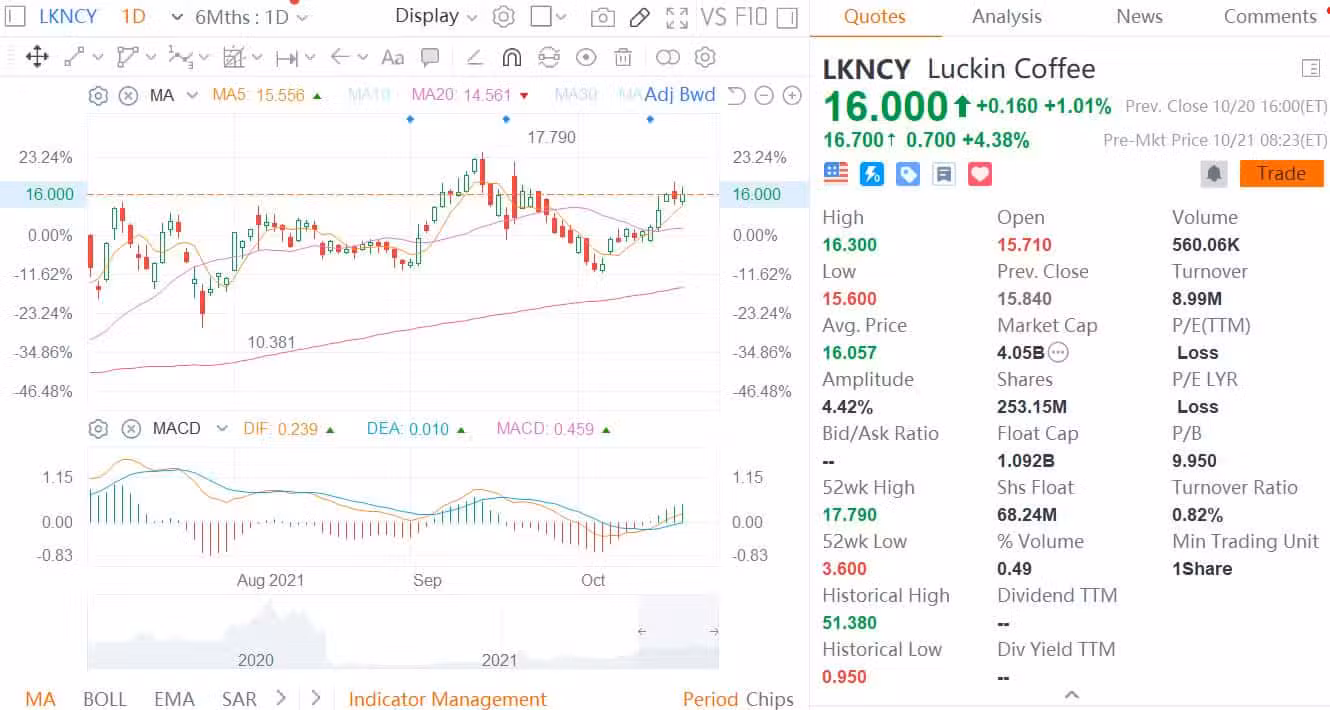Add a text annotation with the Aa tool
This screenshot has height=710, width=1330.
click(393, 57)
